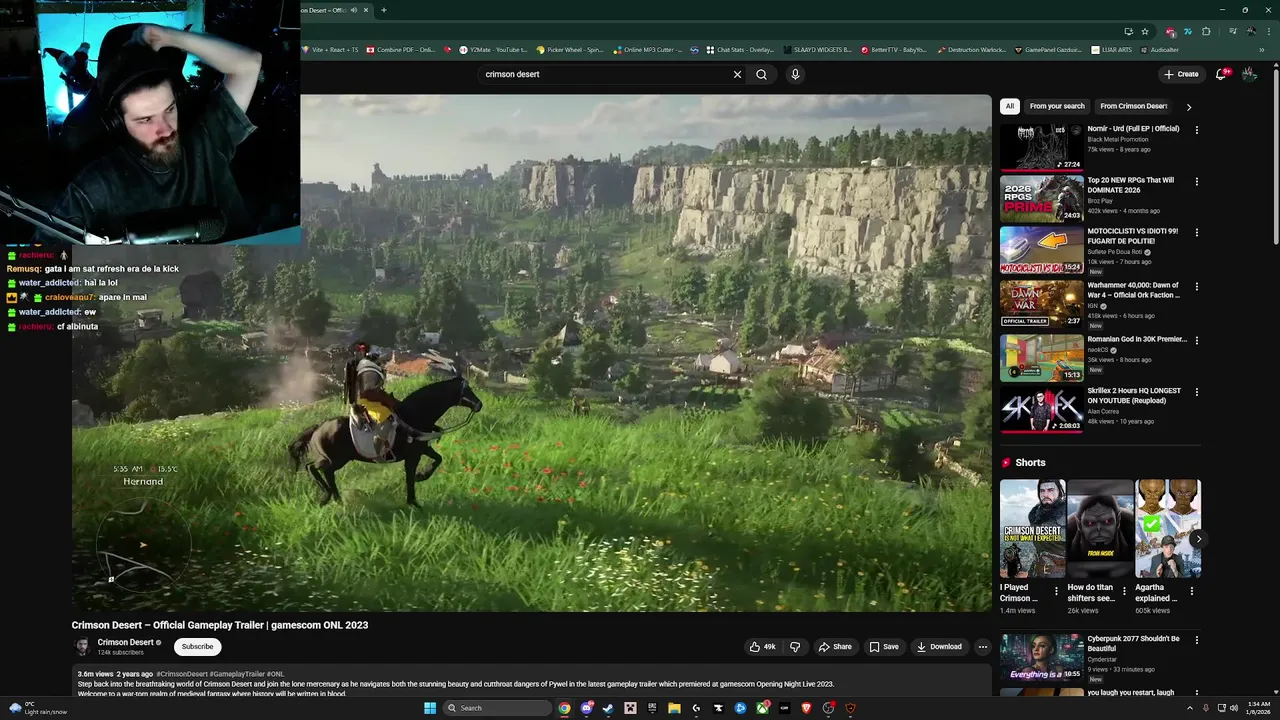Open Cyberpunk 2077 Shouldn't Be Beautiful video

[x=1041, y=656]
